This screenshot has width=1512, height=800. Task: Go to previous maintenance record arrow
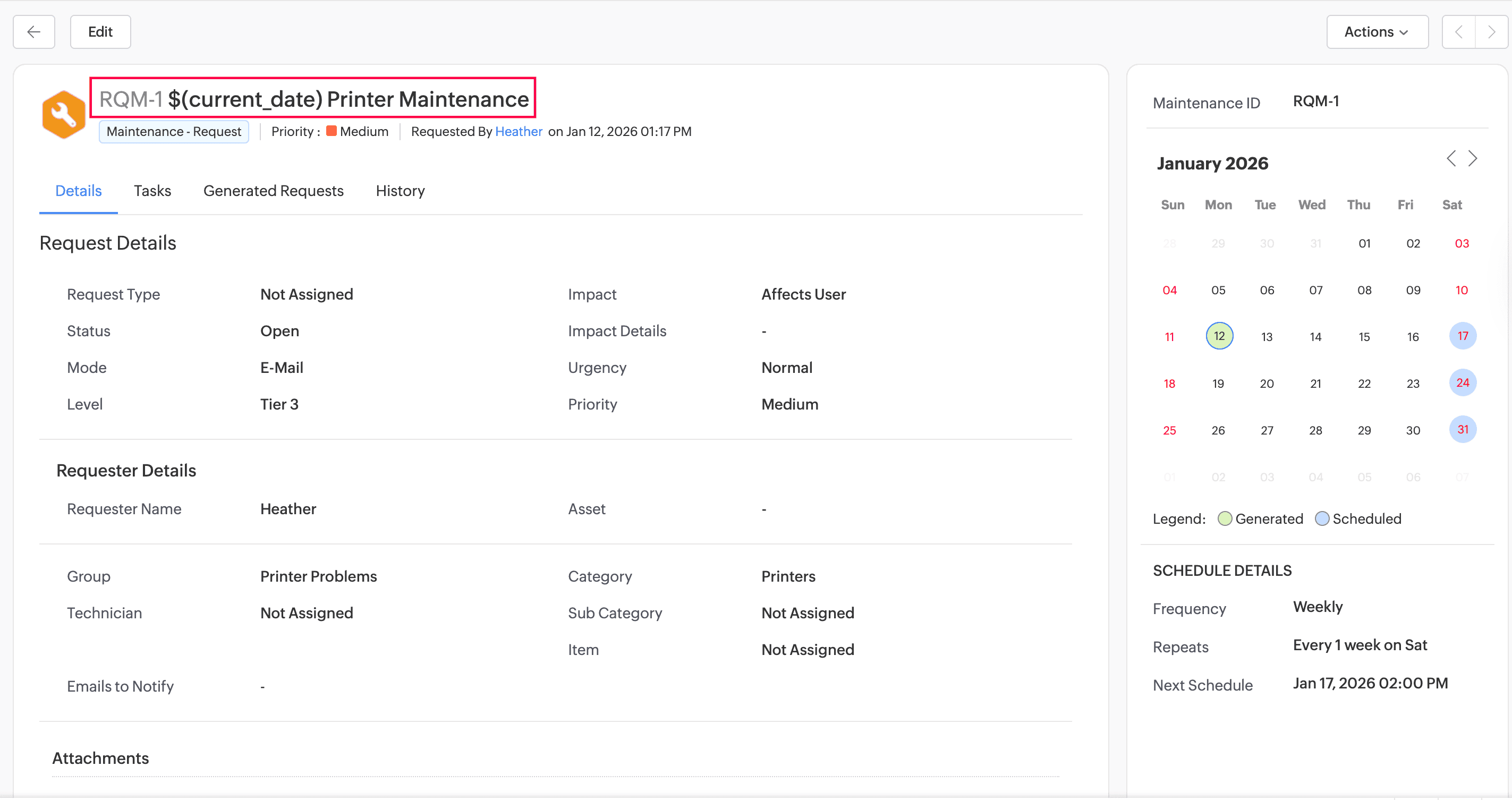(x=1458, y=32)
